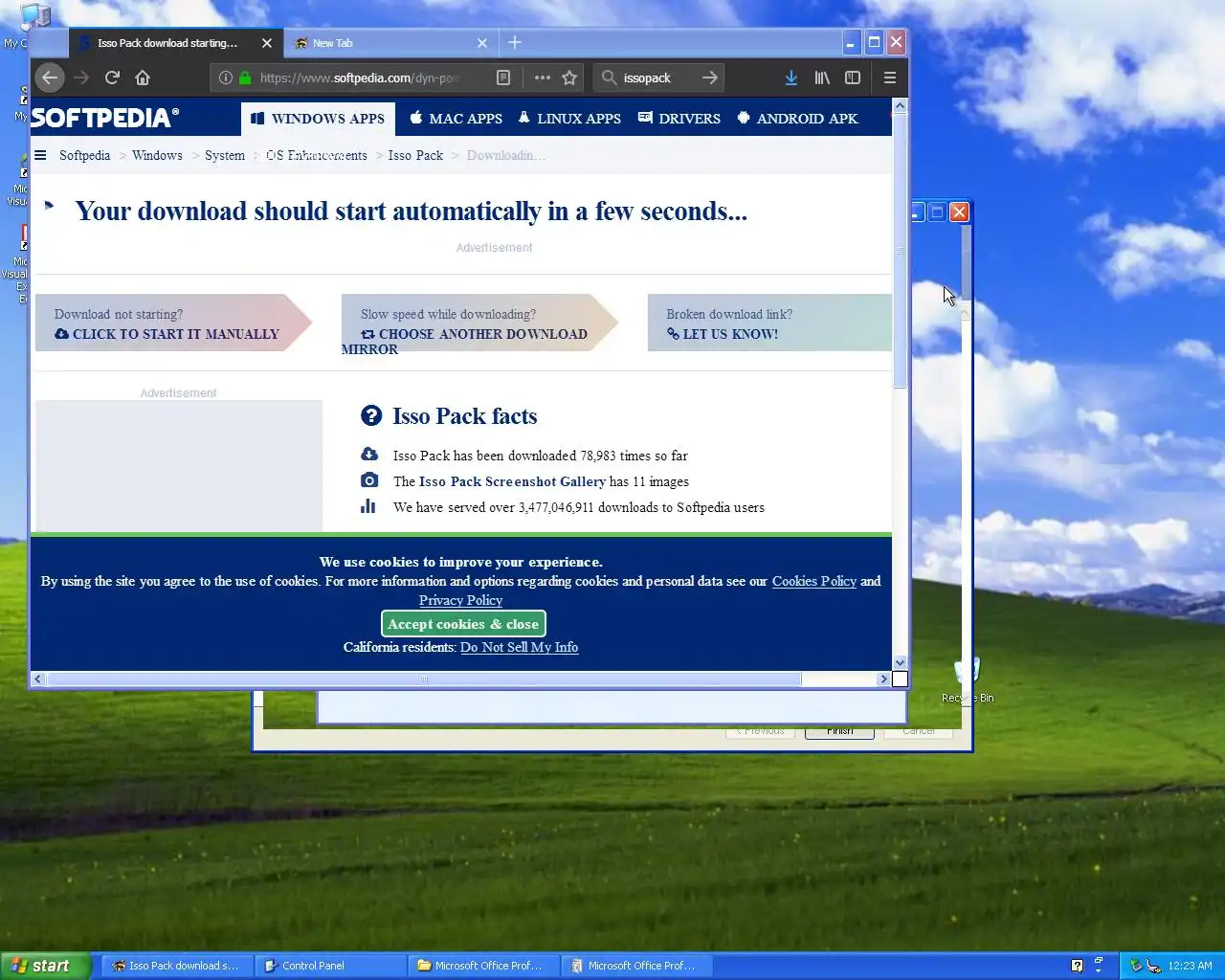The image size is (1225, 980).
Task: Go to OS Enhancements breadcrumb link
Action: pyautogui.click(x=317, y=155)
